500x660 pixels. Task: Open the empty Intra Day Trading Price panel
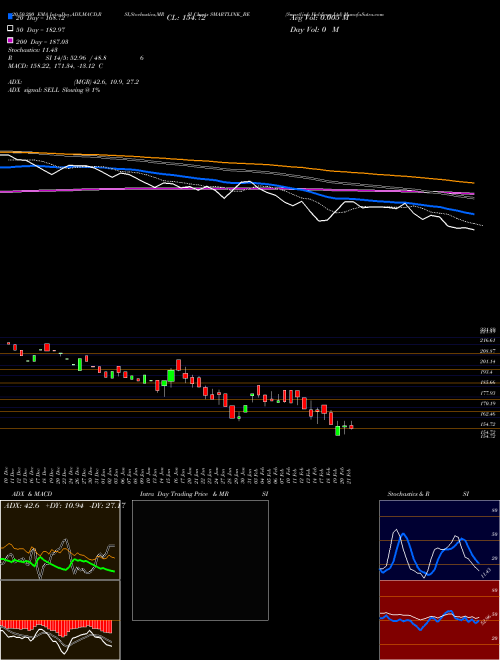pyautogui.click(x=200, y=560)
